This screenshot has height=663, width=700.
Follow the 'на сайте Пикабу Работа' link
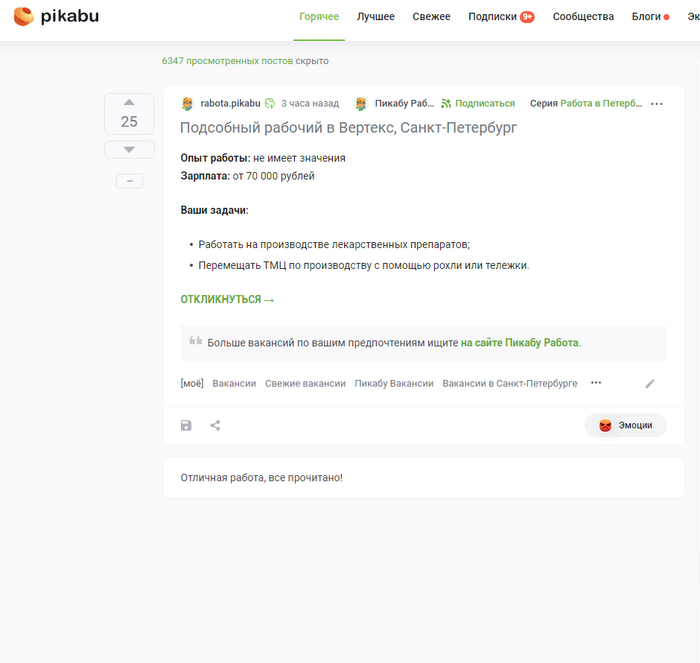pyautogui.click(x=520, y=342)
